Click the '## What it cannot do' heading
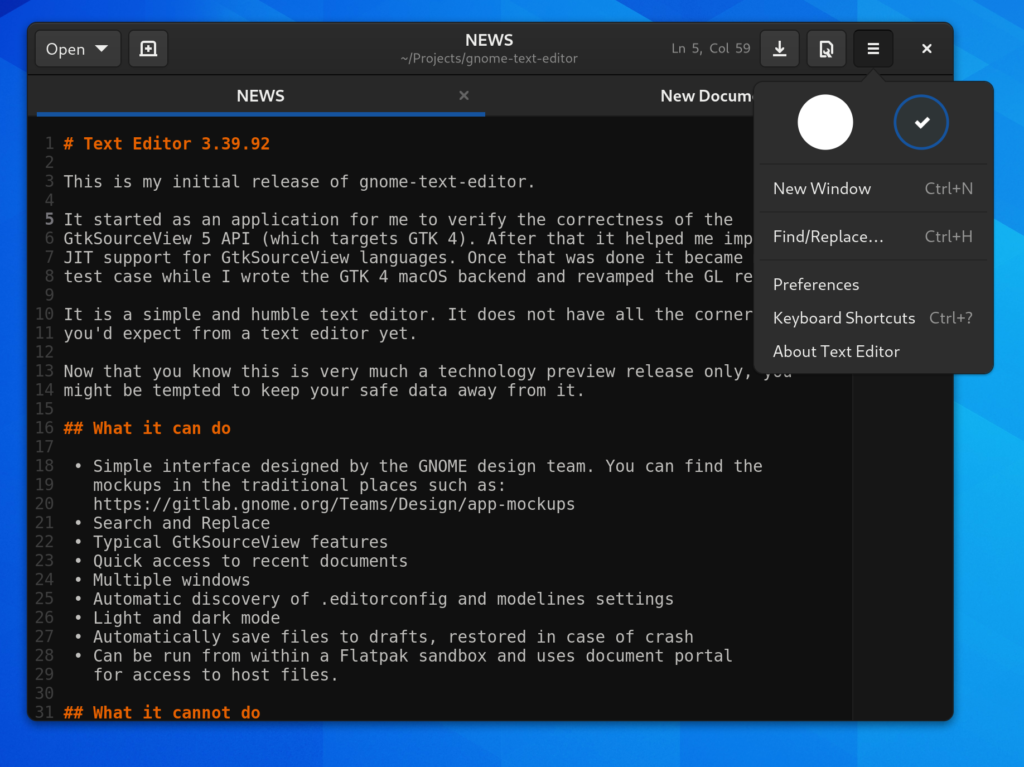 click(162, 712)
